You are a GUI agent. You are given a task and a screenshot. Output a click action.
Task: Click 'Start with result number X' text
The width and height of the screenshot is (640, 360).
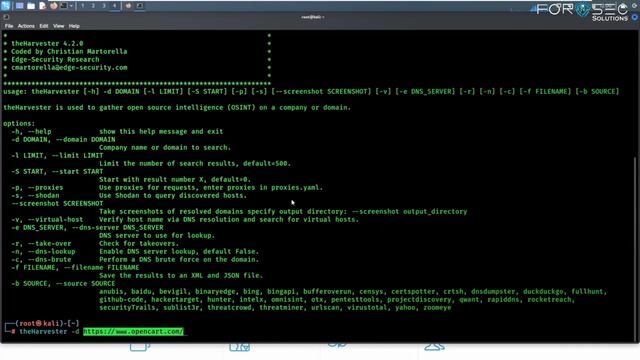point(175,179)
